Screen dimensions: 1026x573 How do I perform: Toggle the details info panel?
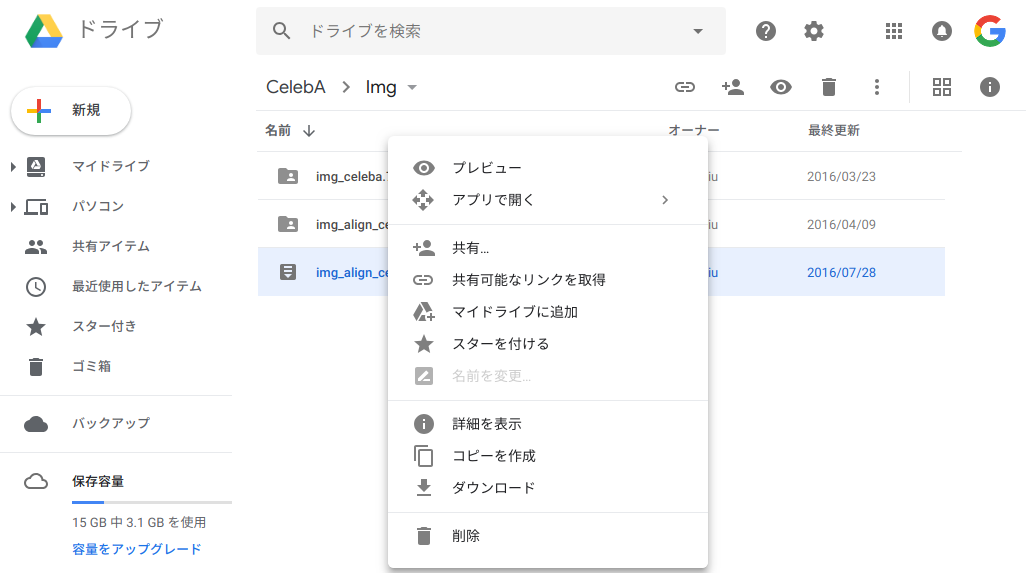990,87
